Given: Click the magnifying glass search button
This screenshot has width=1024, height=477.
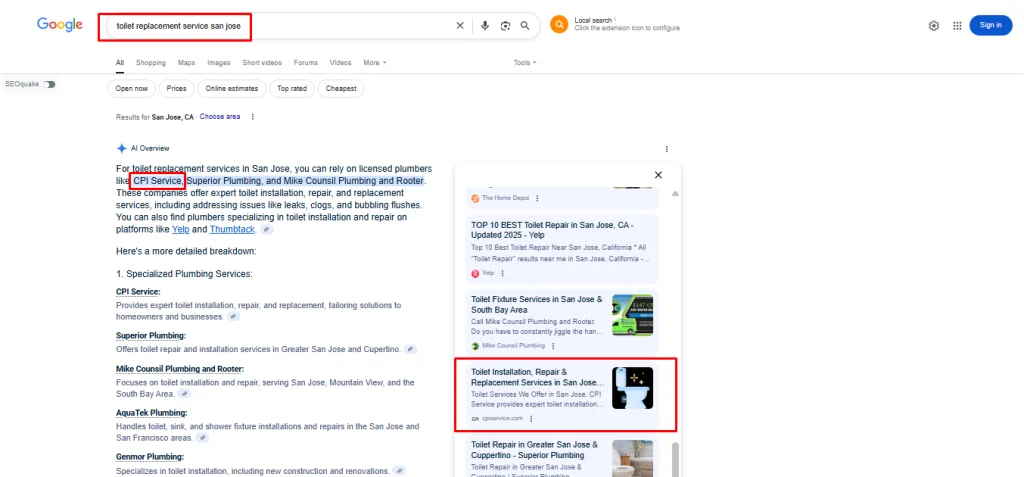Looking at the screenshot, I should (525, 26).
